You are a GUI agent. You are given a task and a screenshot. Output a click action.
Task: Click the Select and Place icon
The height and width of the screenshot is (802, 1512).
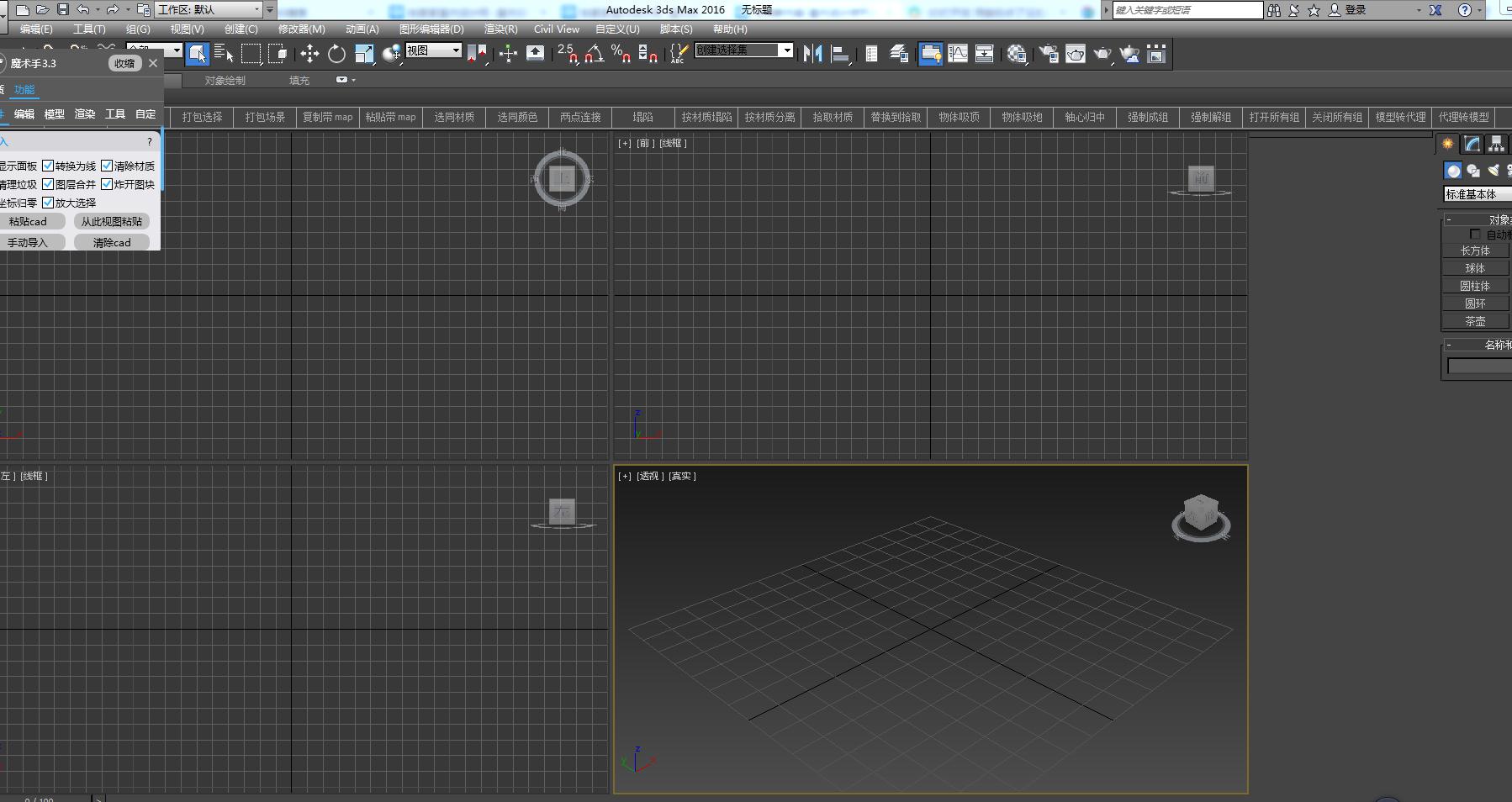(391, 54)
